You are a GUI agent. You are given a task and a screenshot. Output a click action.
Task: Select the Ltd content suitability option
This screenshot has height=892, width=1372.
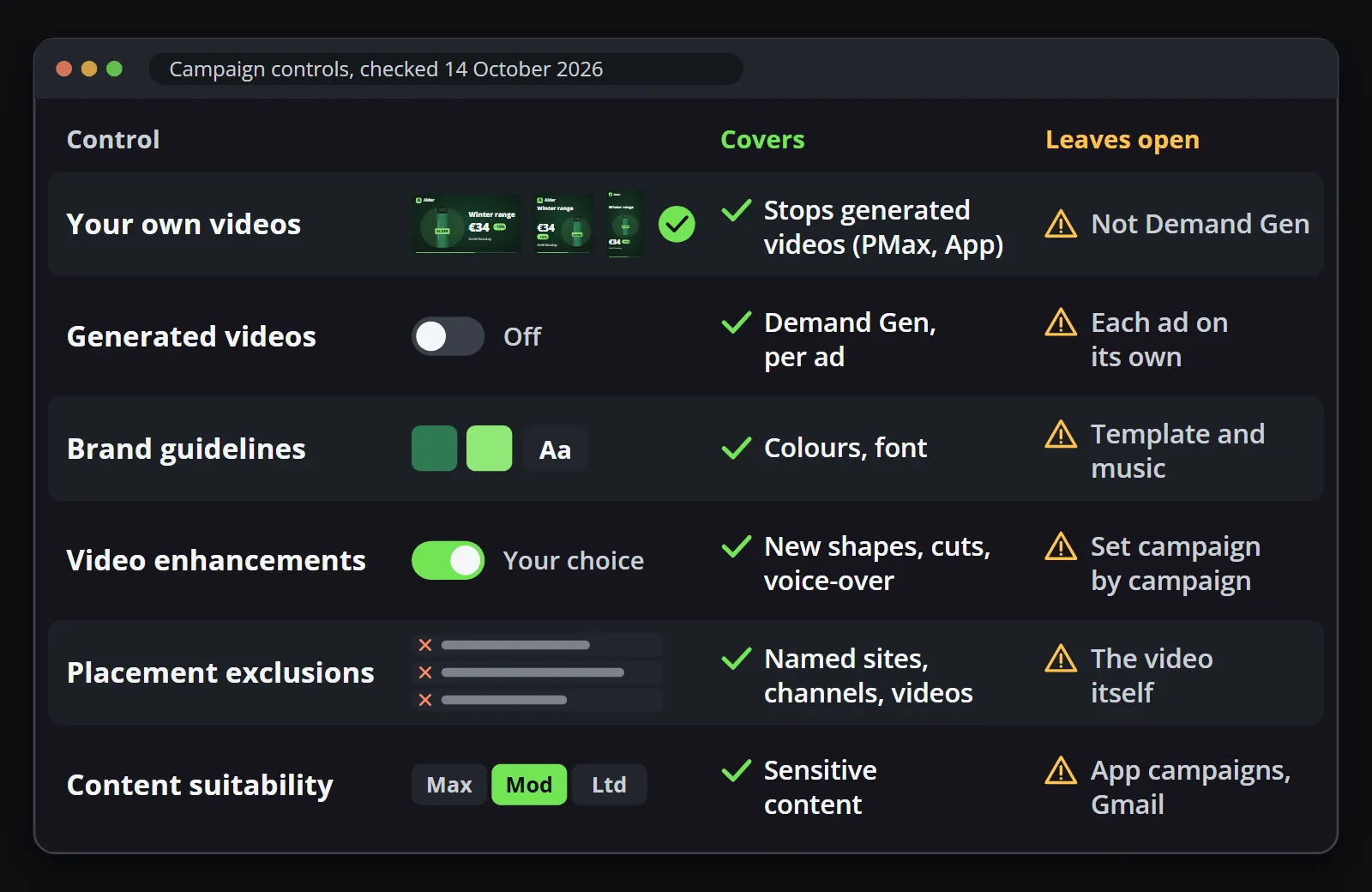pos(609,785)
